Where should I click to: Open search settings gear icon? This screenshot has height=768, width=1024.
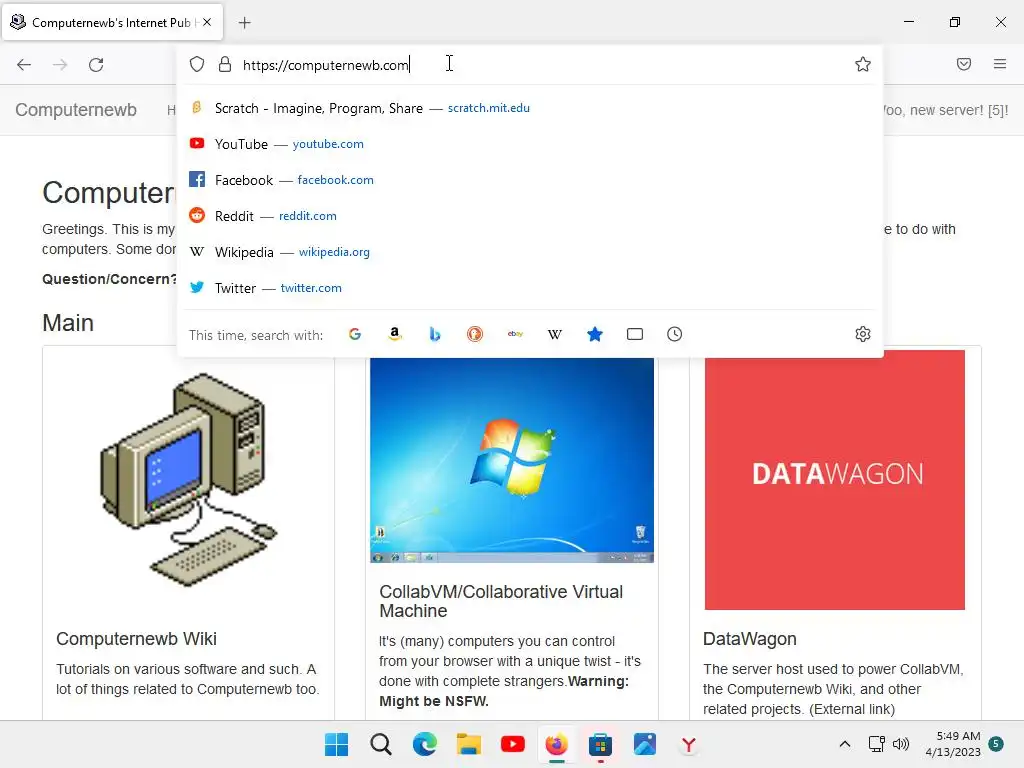pos(863,334)
